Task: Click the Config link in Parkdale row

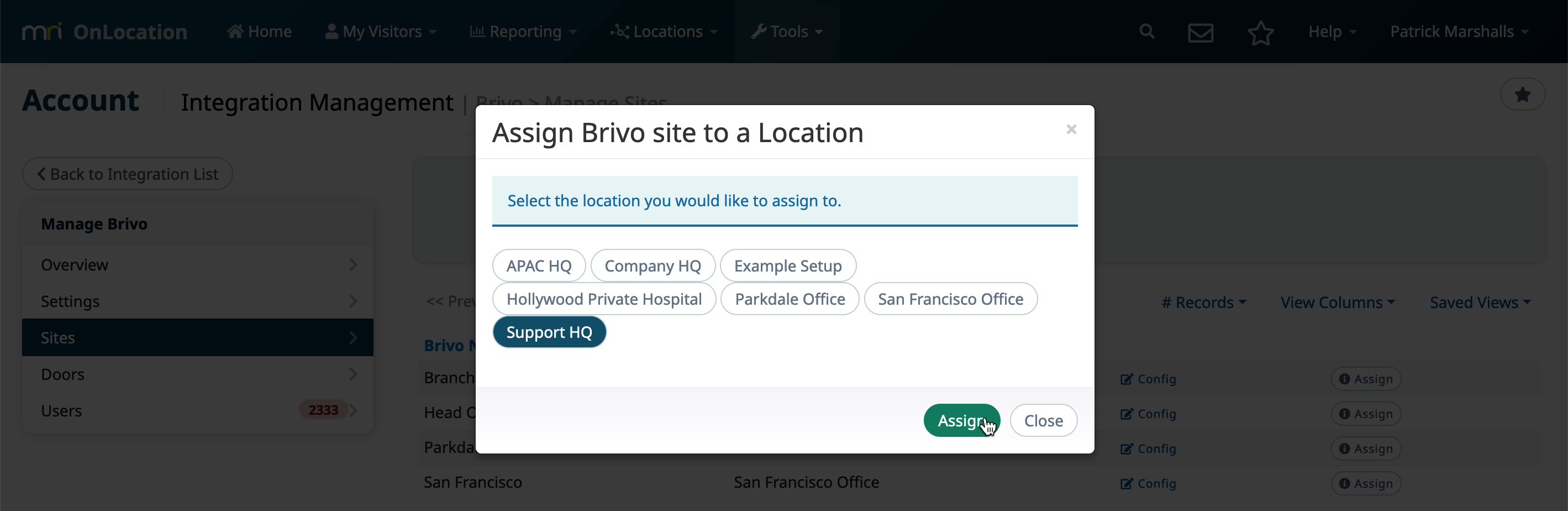Action: (x=1148, y=449)
